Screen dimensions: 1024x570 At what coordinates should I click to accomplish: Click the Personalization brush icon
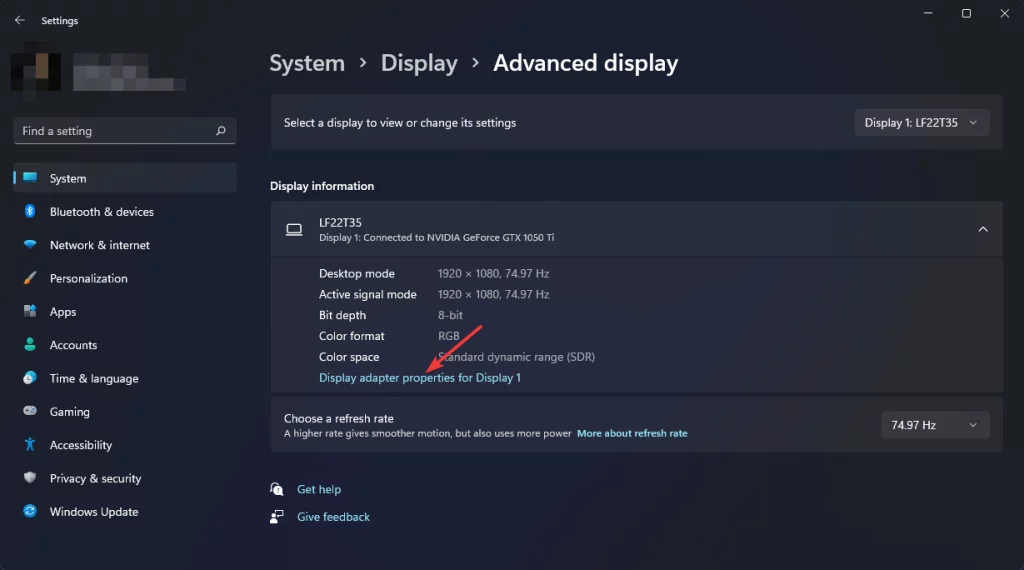tap(30, 277)
